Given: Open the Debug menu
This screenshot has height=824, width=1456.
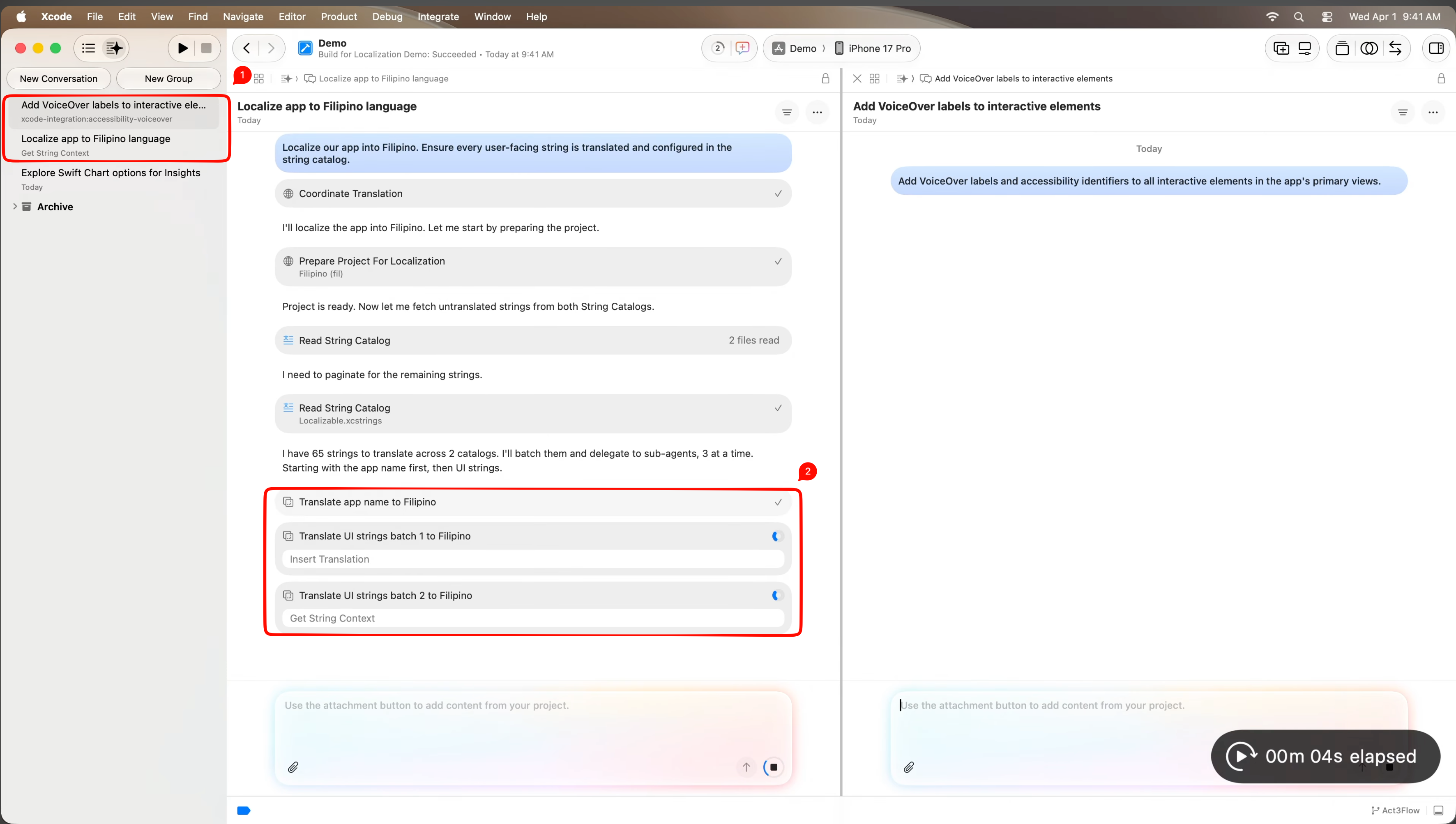Looking at the screenshot, I should tap(387, 16).
